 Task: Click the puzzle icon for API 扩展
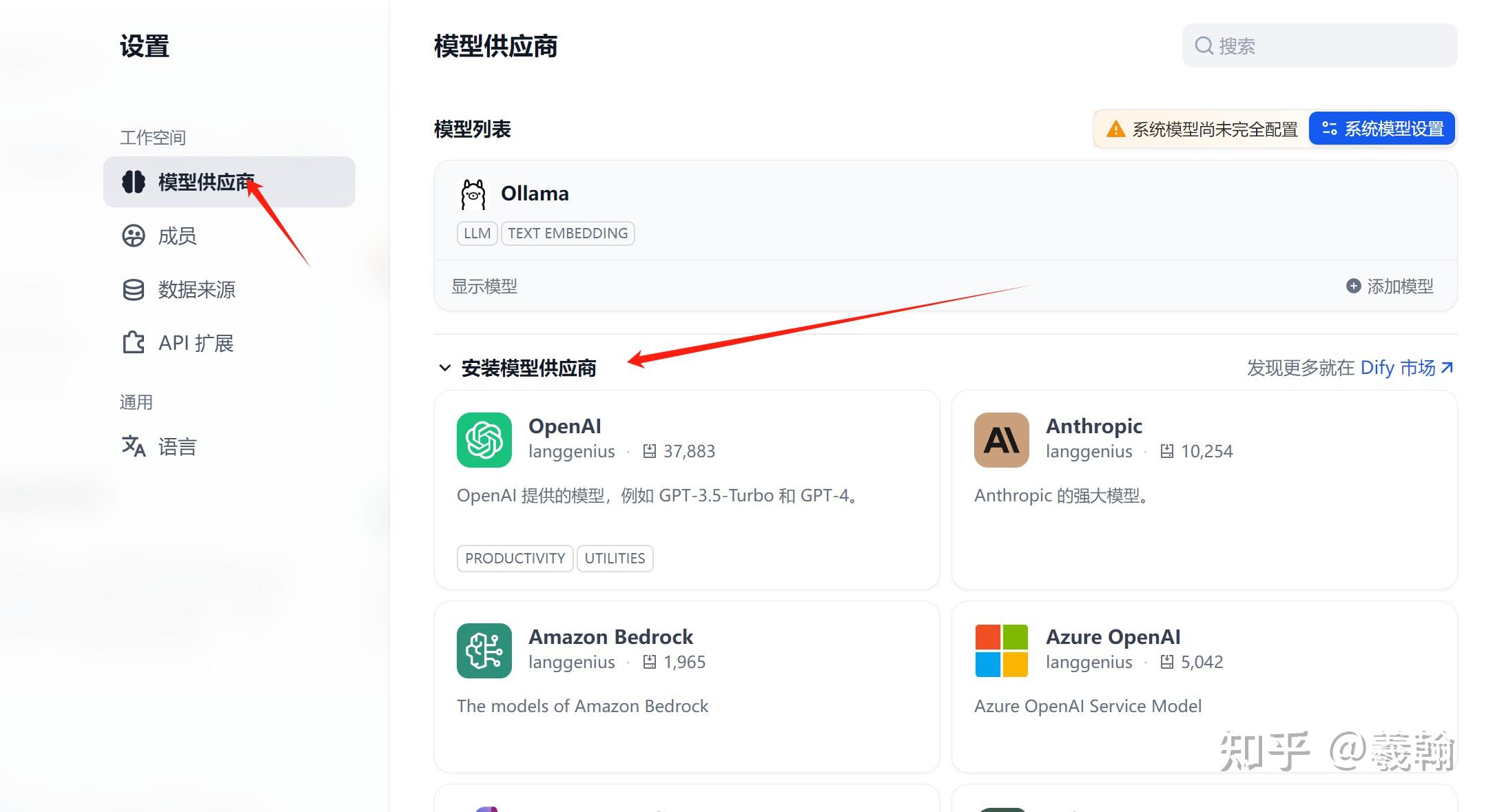(x=134, y=342)
